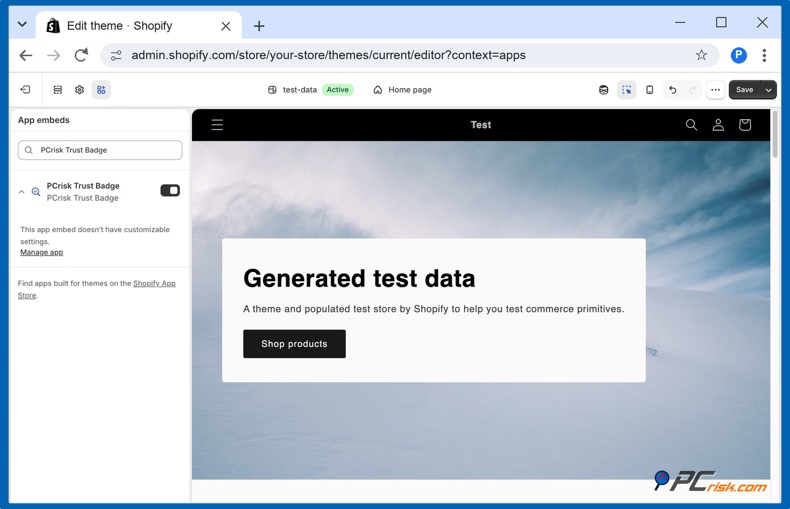
Task: Click the Generated test data heading
Action: (x=359, y=278)
